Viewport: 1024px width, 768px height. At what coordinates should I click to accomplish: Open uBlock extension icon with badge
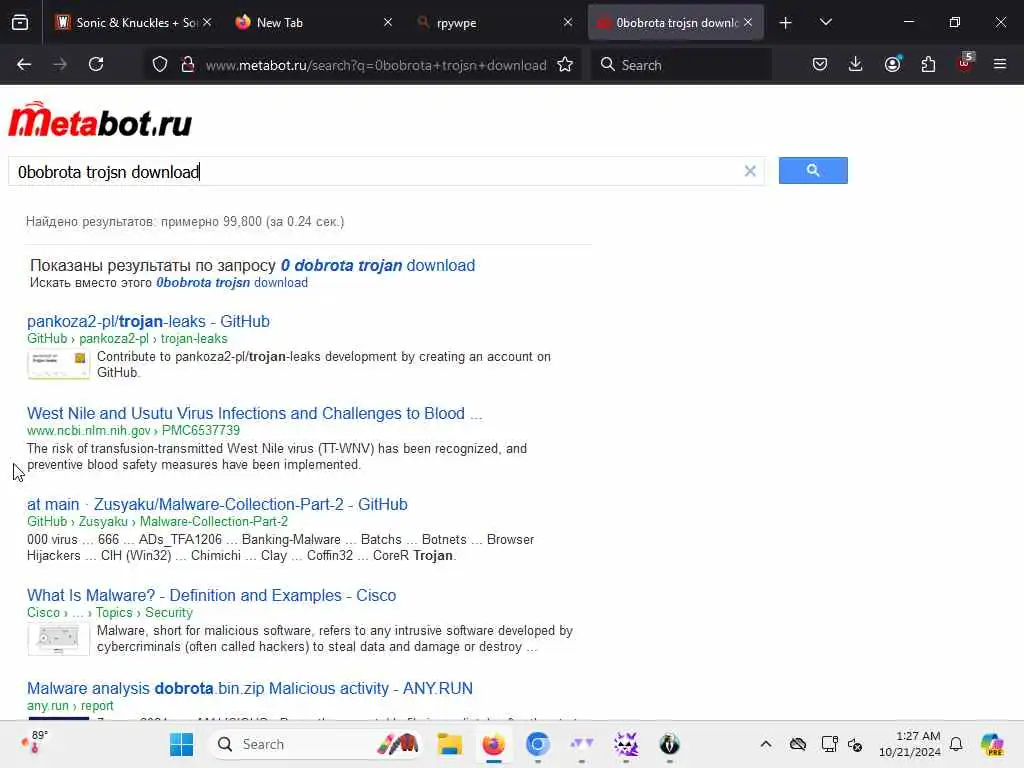(x=965, y=63)
